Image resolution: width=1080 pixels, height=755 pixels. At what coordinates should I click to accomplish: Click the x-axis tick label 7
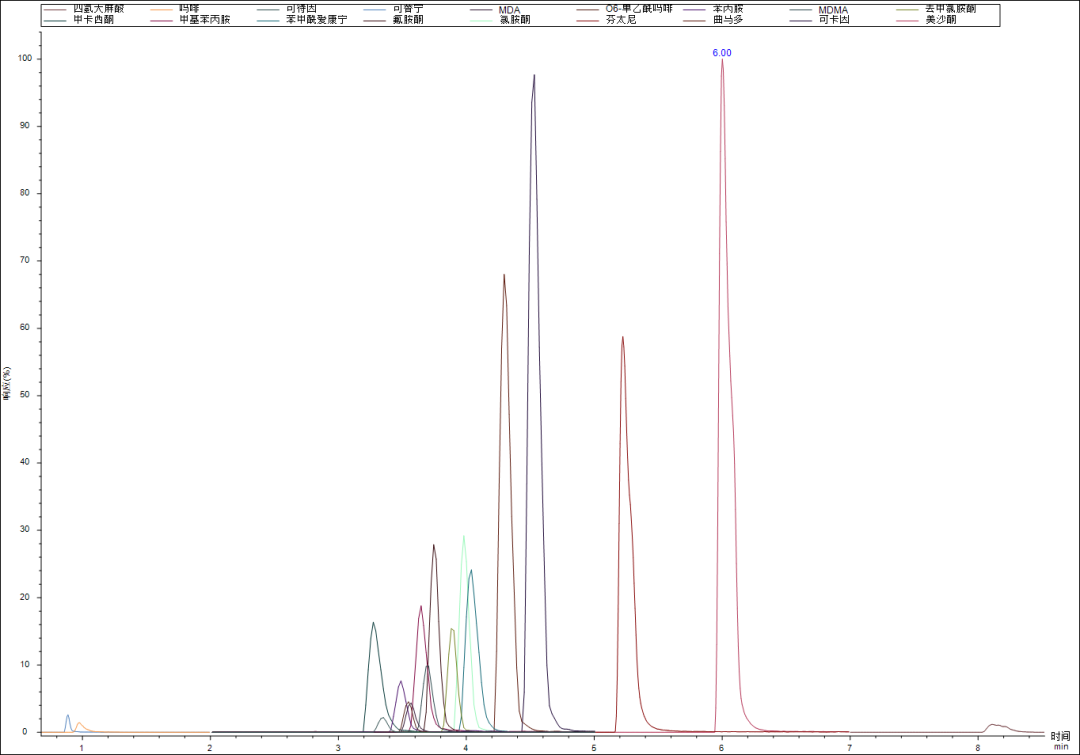850,747
